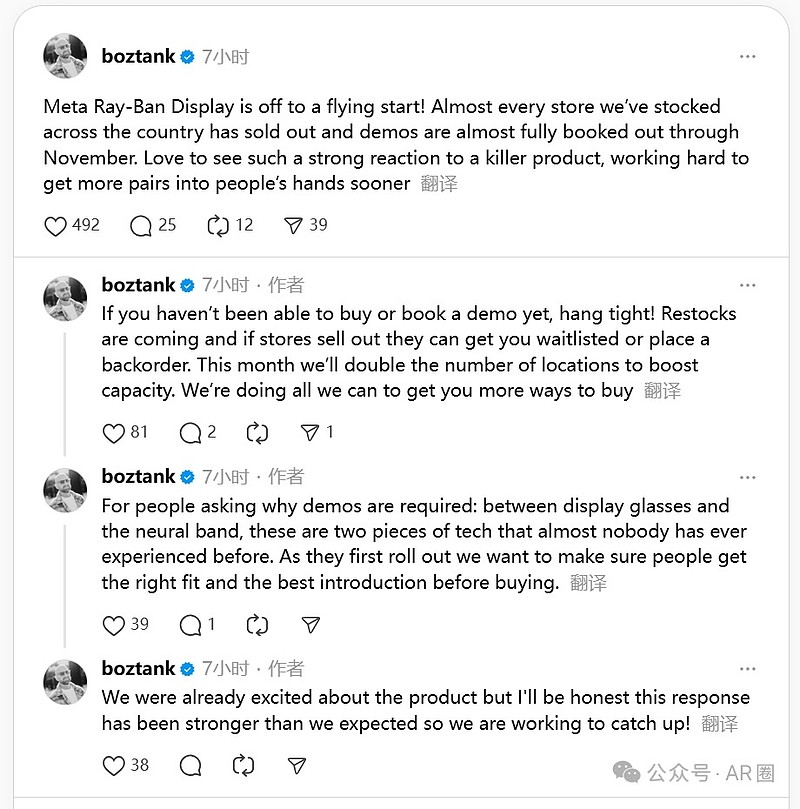
Task: Open more options on the last reply
Action: tap(747, 669)
